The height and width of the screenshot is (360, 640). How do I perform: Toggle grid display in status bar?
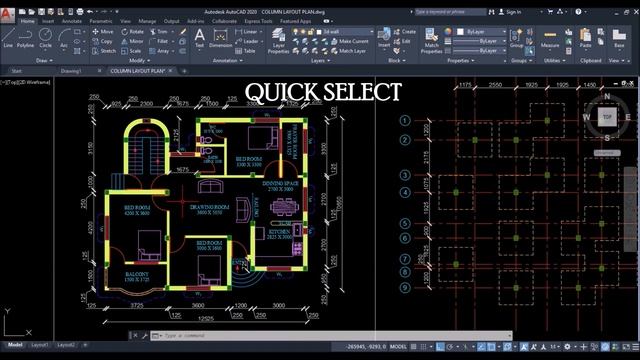click(x=413, y=347)
